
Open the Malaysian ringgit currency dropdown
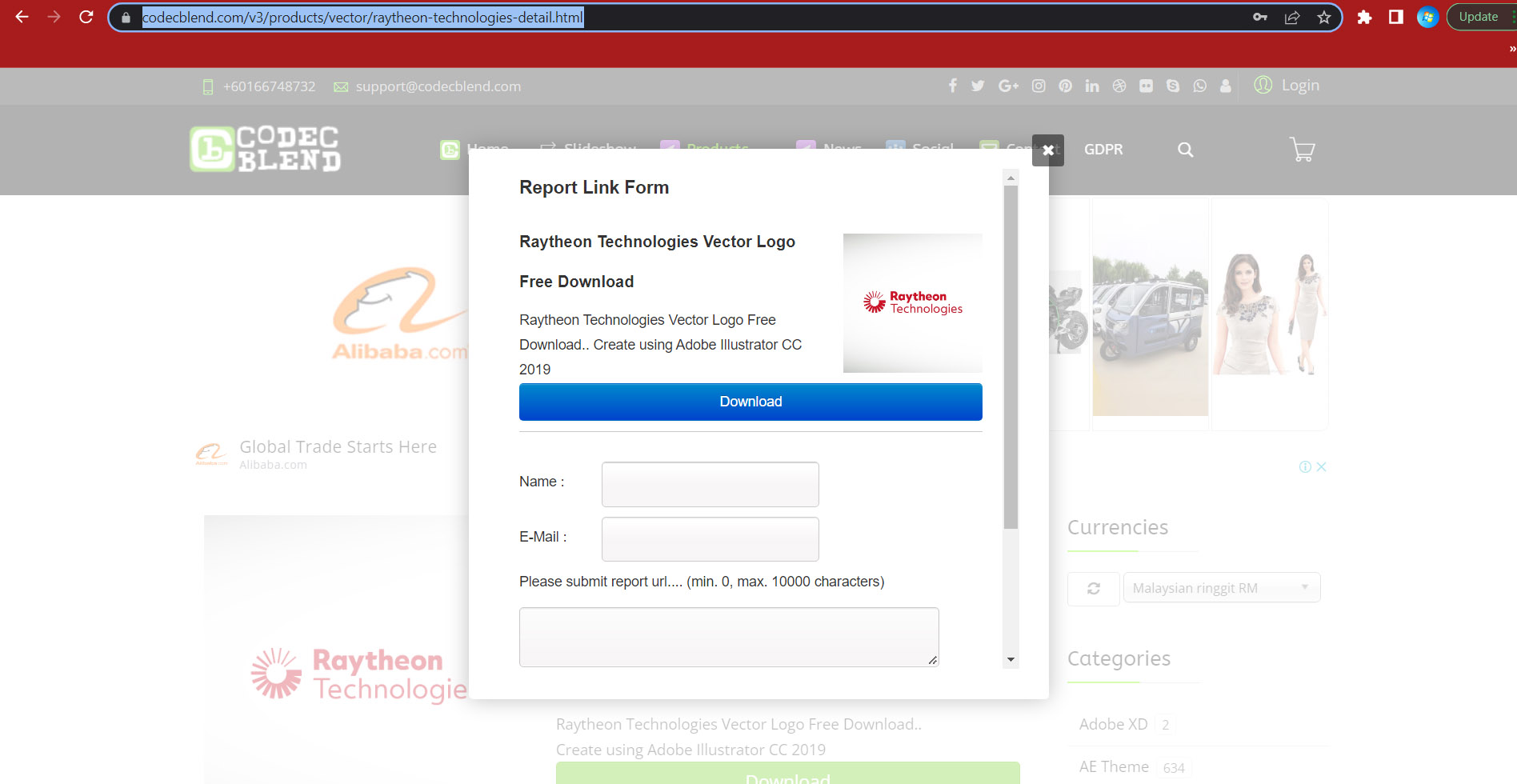1221,587
